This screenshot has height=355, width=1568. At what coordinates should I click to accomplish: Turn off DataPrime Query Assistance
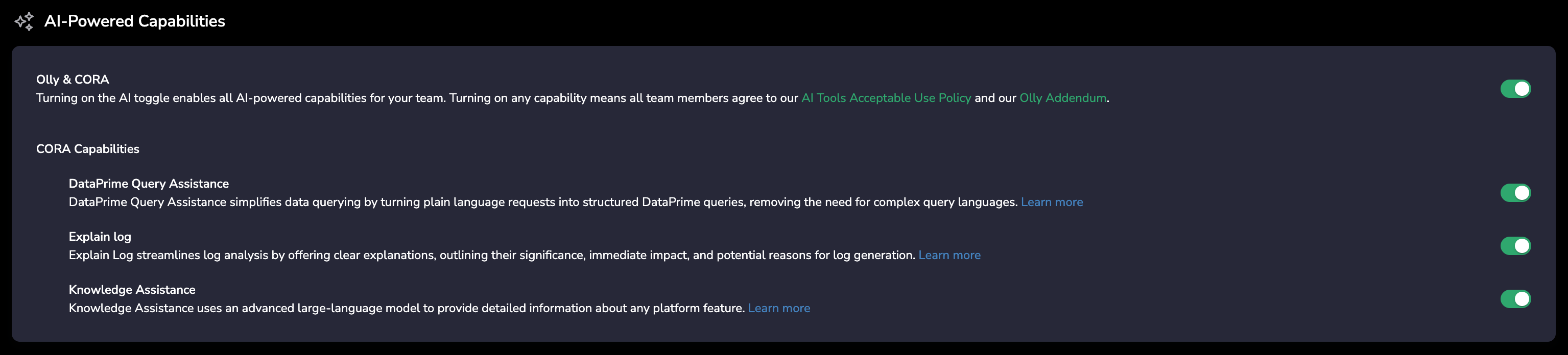[x=1516, y=192]
